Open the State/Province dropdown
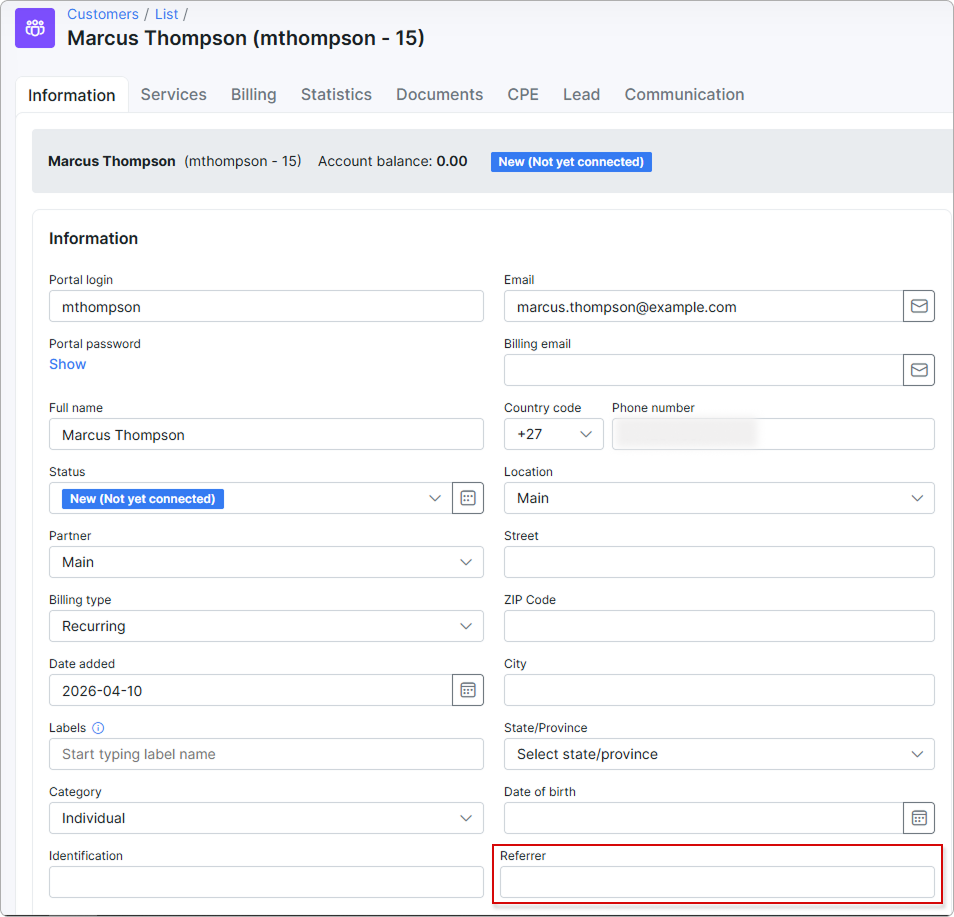This screenshot has width=954, height=917. [719, 754]
